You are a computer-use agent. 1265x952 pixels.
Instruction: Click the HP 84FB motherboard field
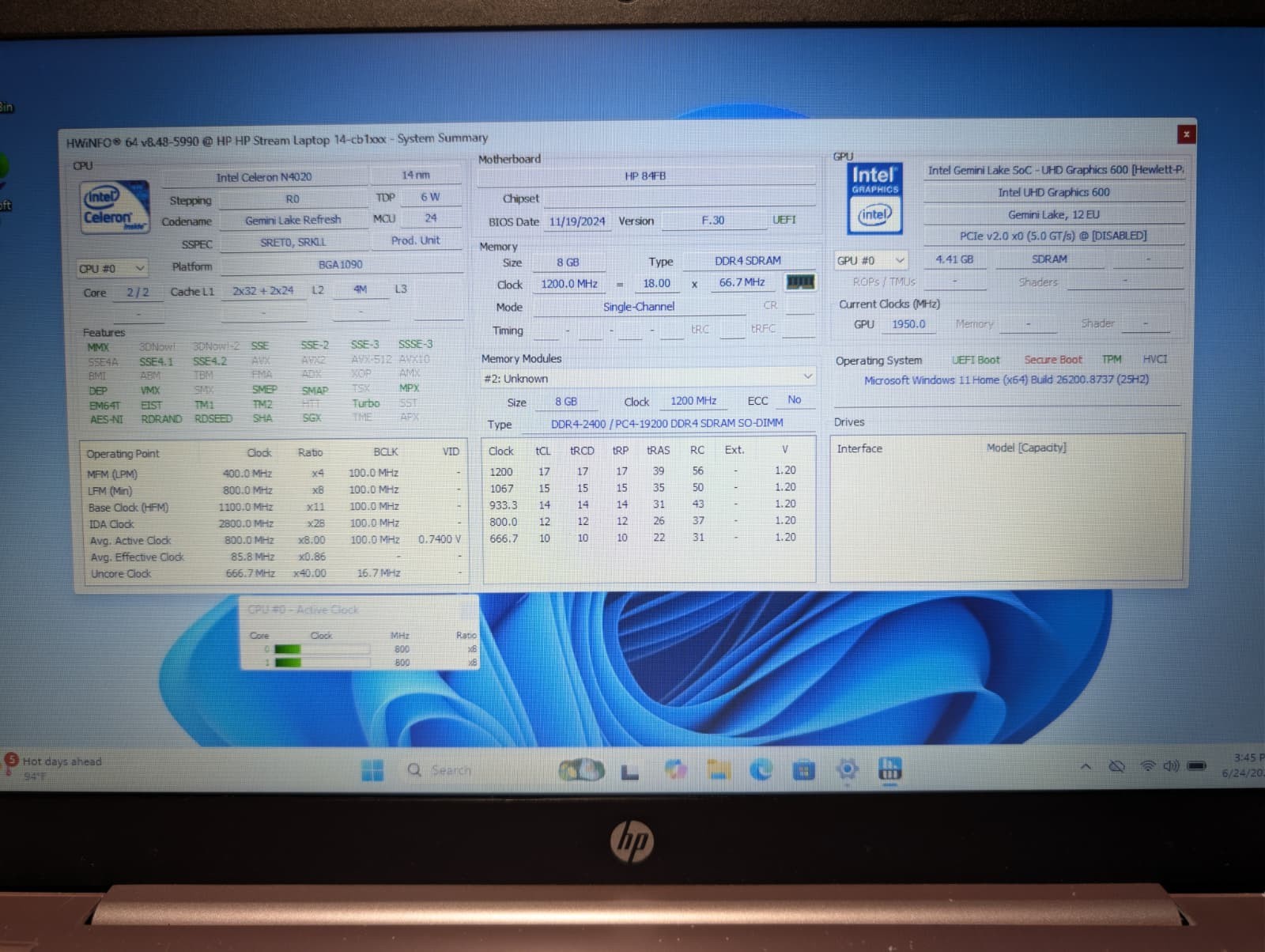[645, 176]
